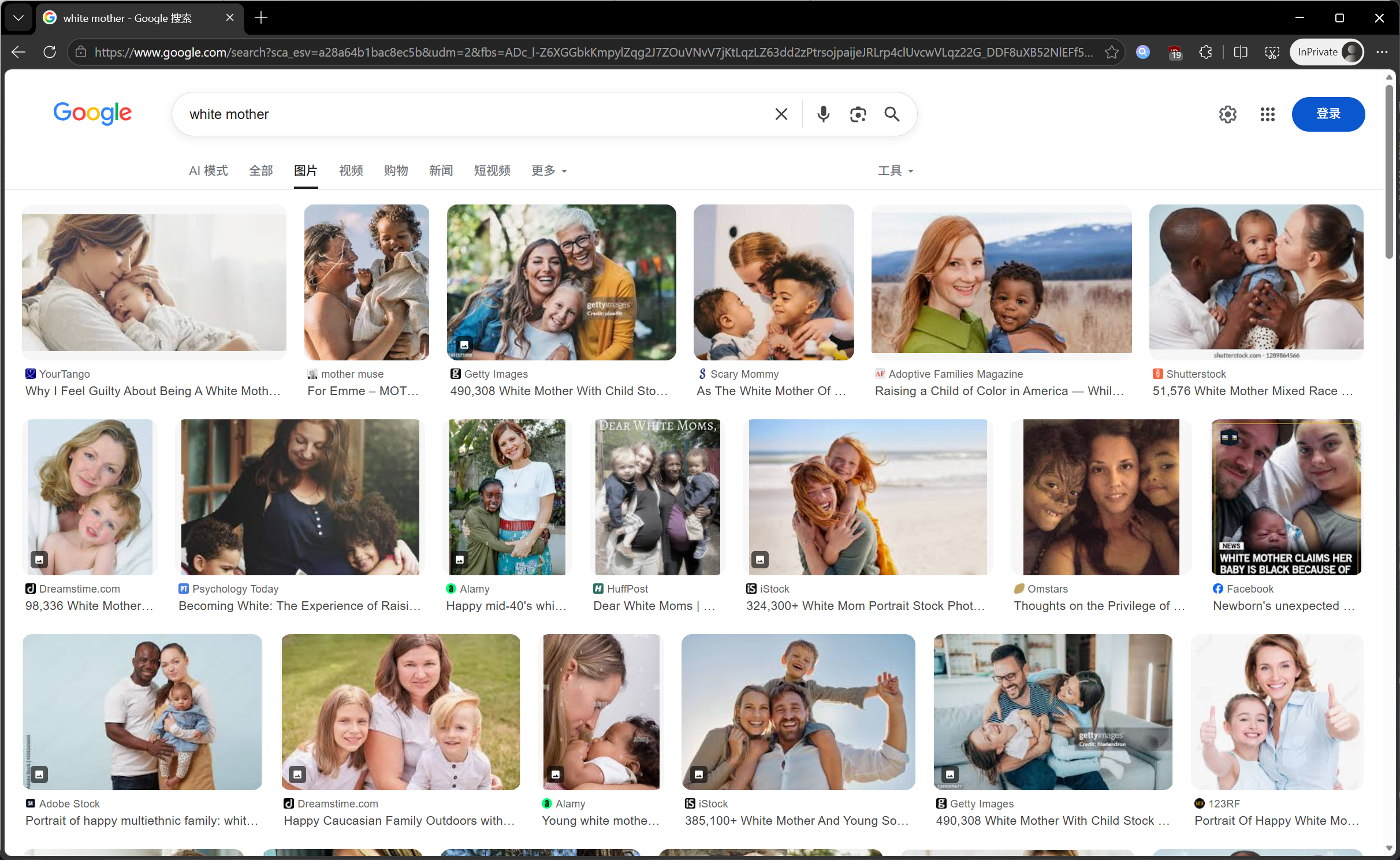The height and width of the screenshot is (860, 1400).
Task: Open "Why I Feel Guilty" YourTango link
Action: click(x=153, y=391)
